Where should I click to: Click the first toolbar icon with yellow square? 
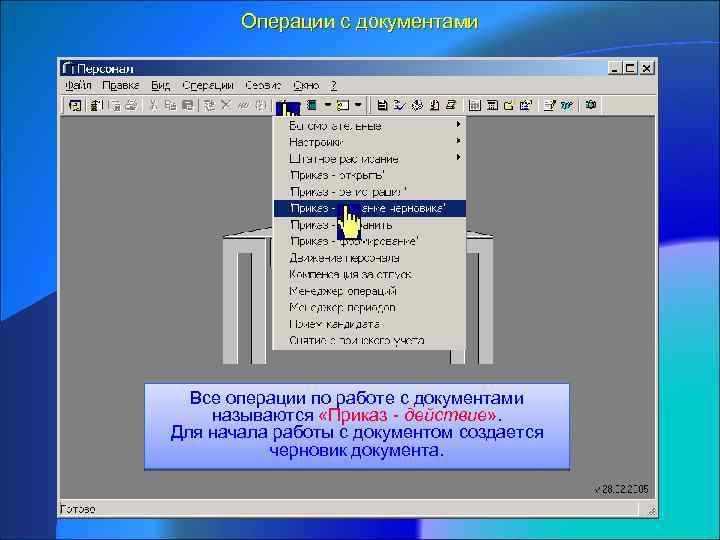coord(75,106)
